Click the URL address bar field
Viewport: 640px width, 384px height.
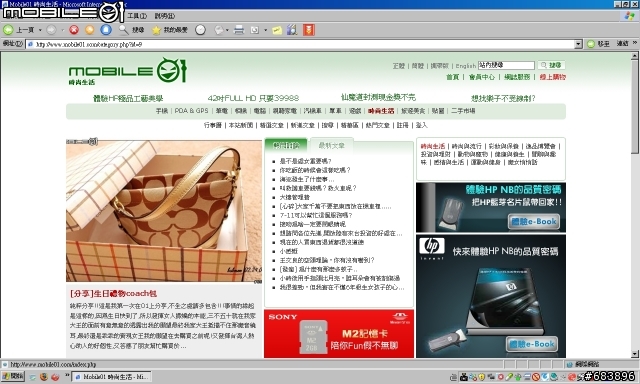click(x=300, y=44)
